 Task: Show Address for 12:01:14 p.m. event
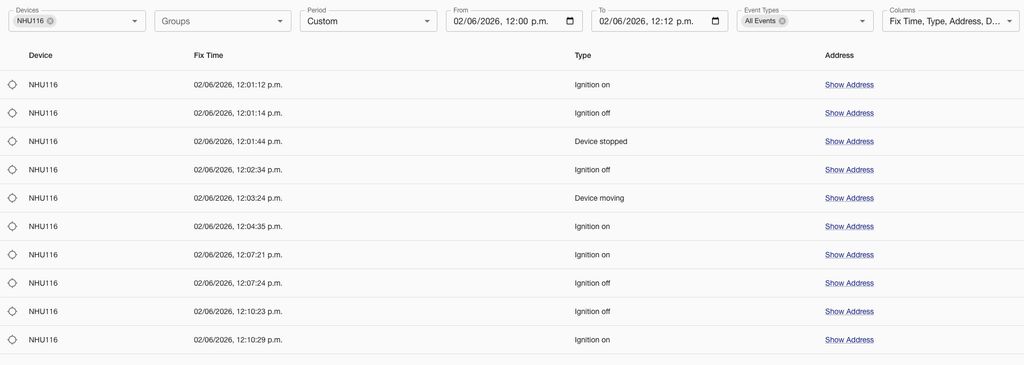point(849,113)
